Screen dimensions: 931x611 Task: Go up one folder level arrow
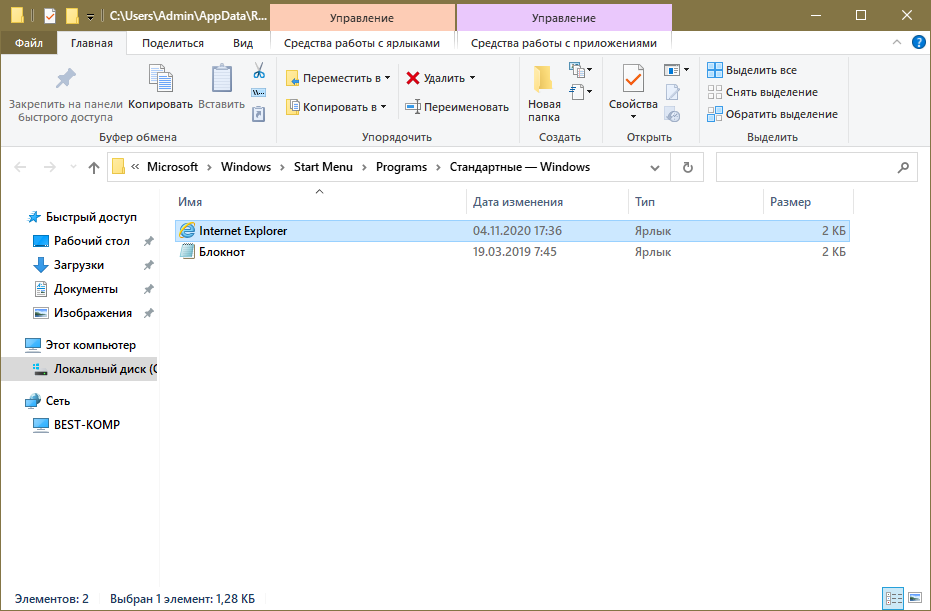tap(93, 168)
